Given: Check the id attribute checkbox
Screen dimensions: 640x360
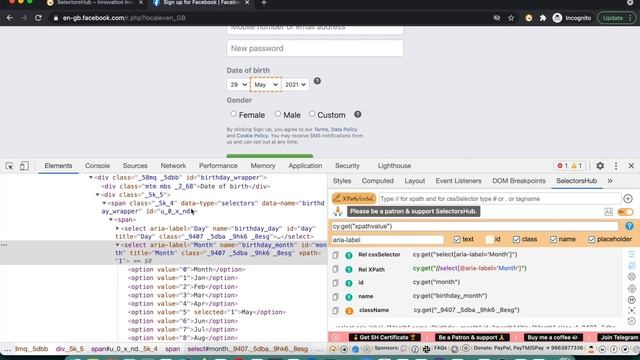Looking at the screenshot, I should [x=489, y=239].
